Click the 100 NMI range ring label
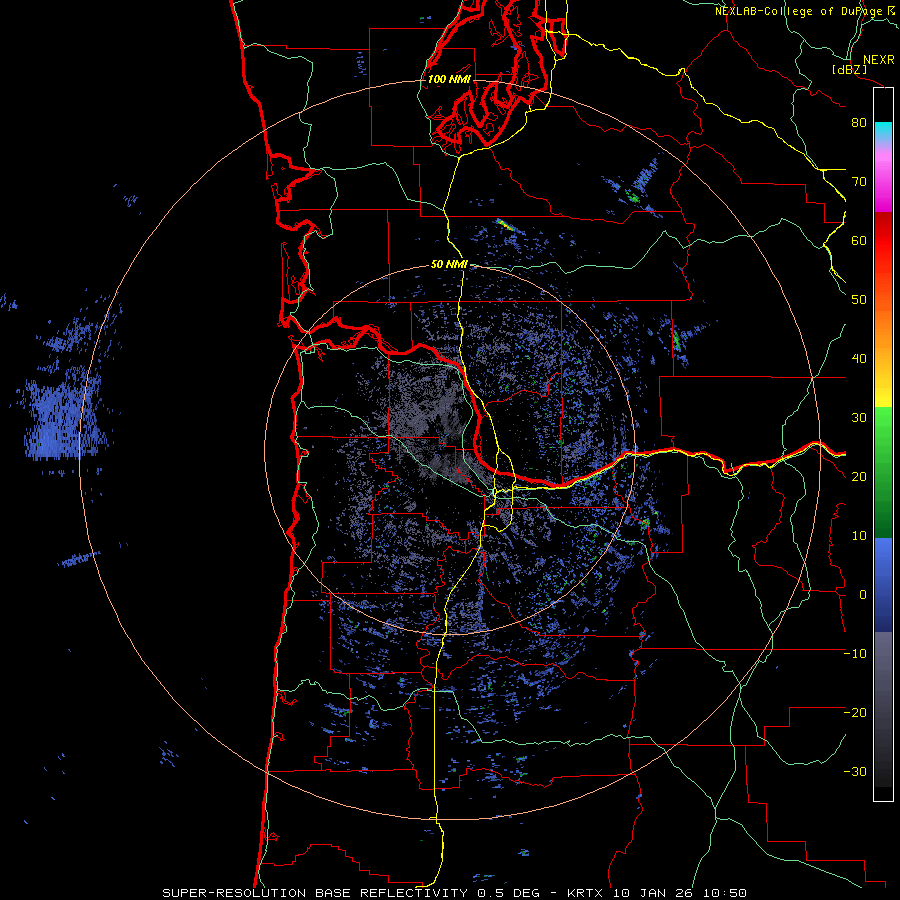 pos(449,79)
